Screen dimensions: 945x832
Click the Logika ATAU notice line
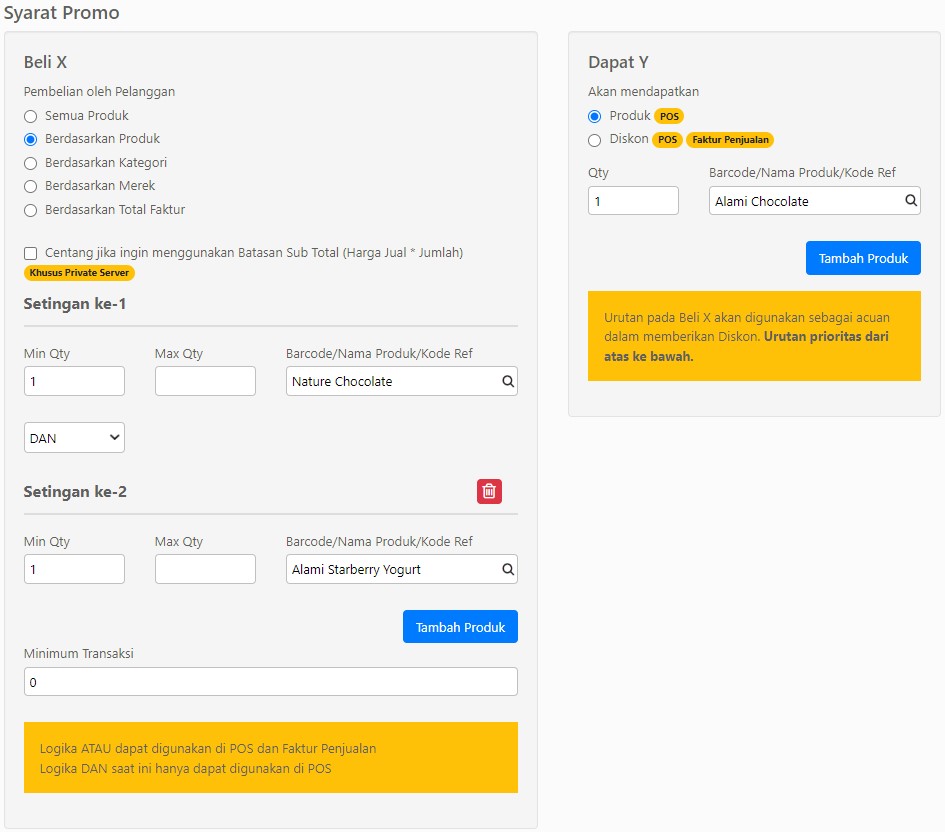tap(208, 749)
